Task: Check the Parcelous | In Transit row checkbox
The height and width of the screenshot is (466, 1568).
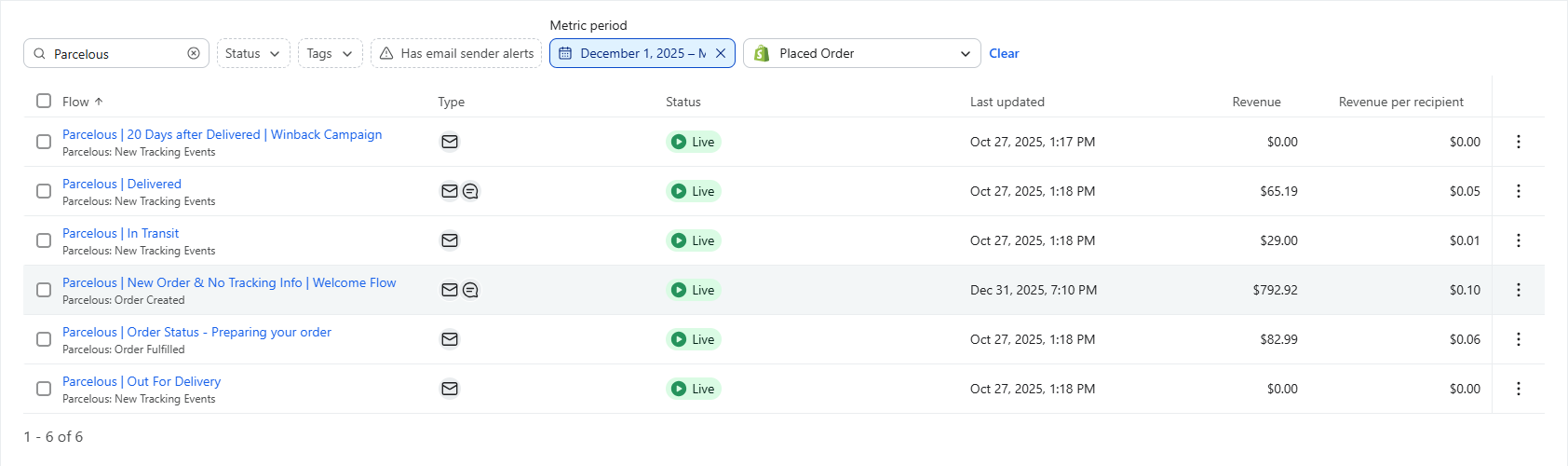Action: tap(44, 240)
